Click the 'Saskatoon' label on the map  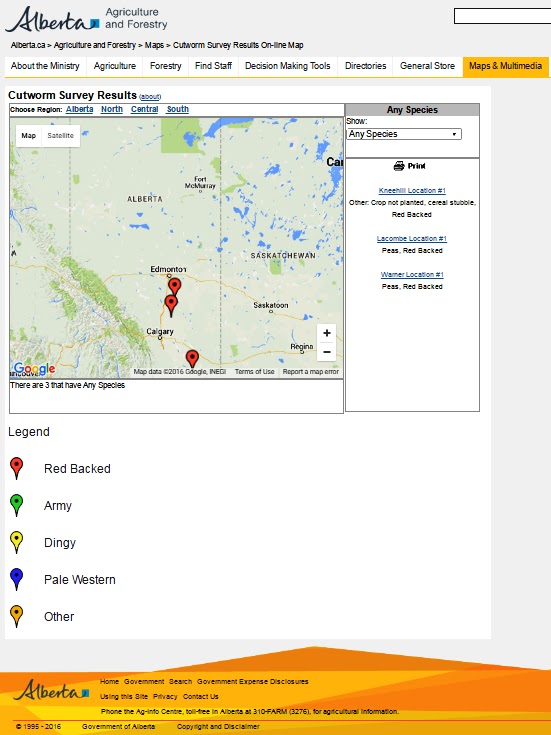[x=271, y=305]
